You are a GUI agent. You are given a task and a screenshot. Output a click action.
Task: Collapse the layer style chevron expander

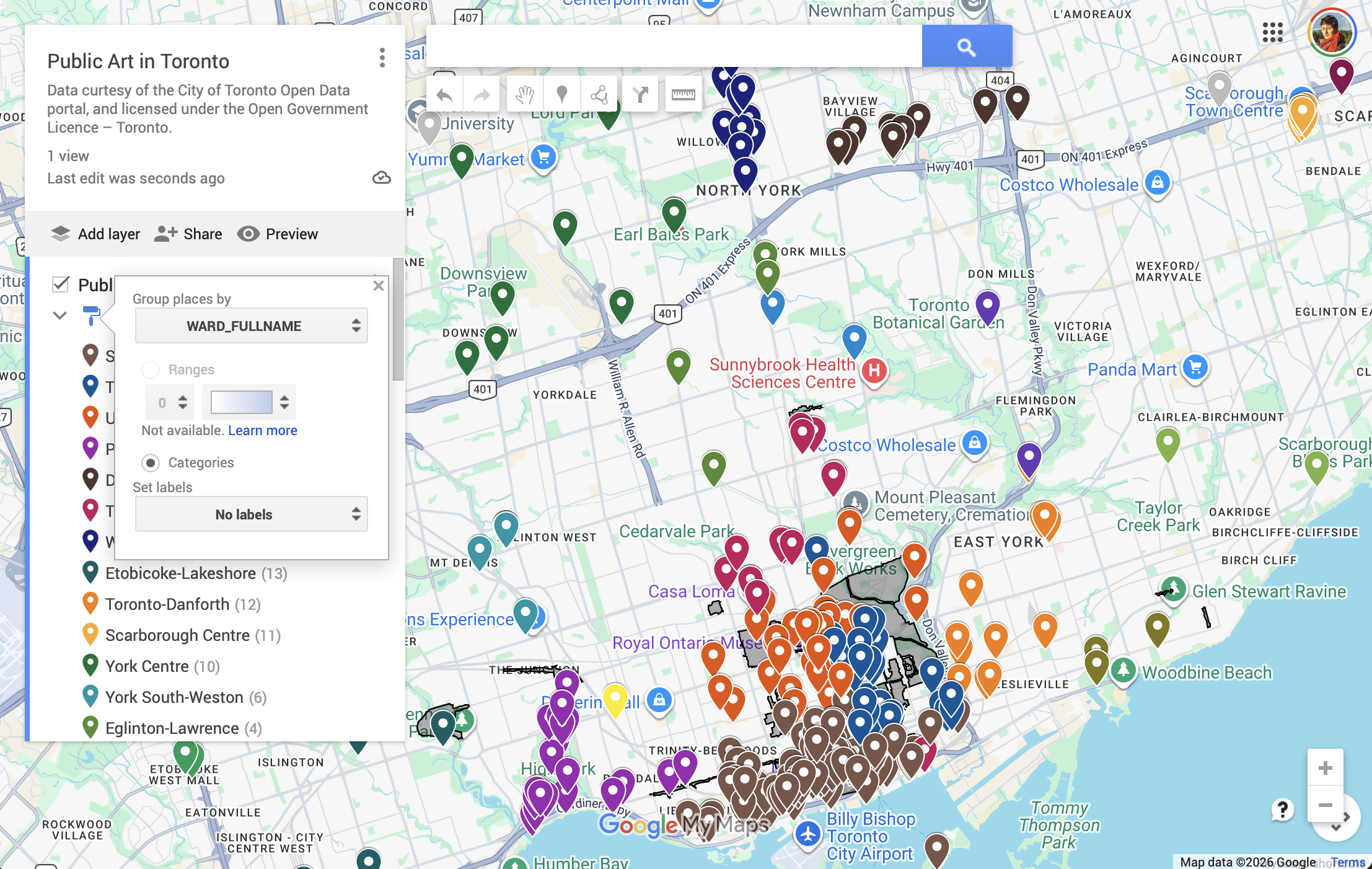pyautogui.click(x=59, y=315)
